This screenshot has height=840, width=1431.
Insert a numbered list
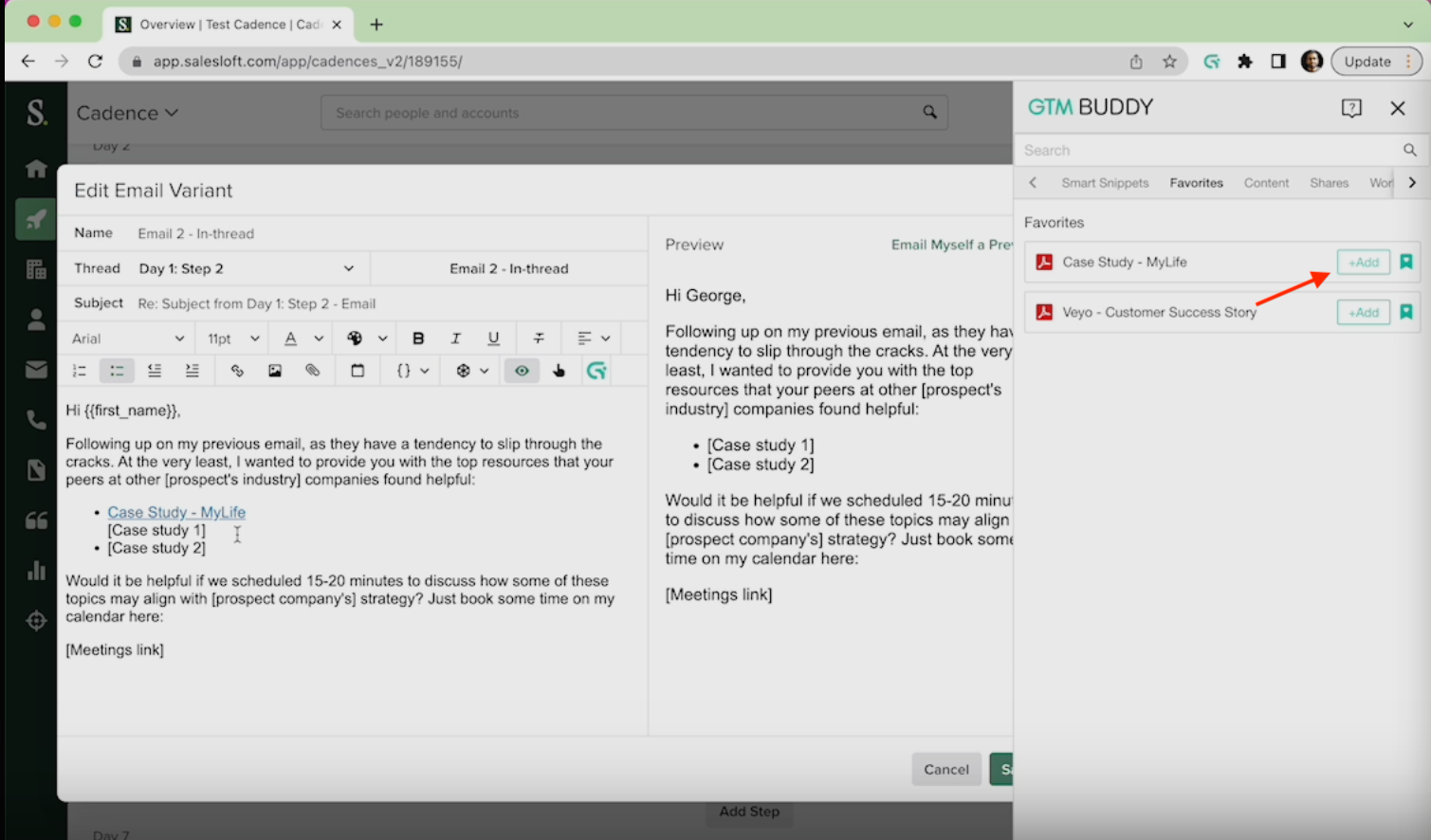80,371
